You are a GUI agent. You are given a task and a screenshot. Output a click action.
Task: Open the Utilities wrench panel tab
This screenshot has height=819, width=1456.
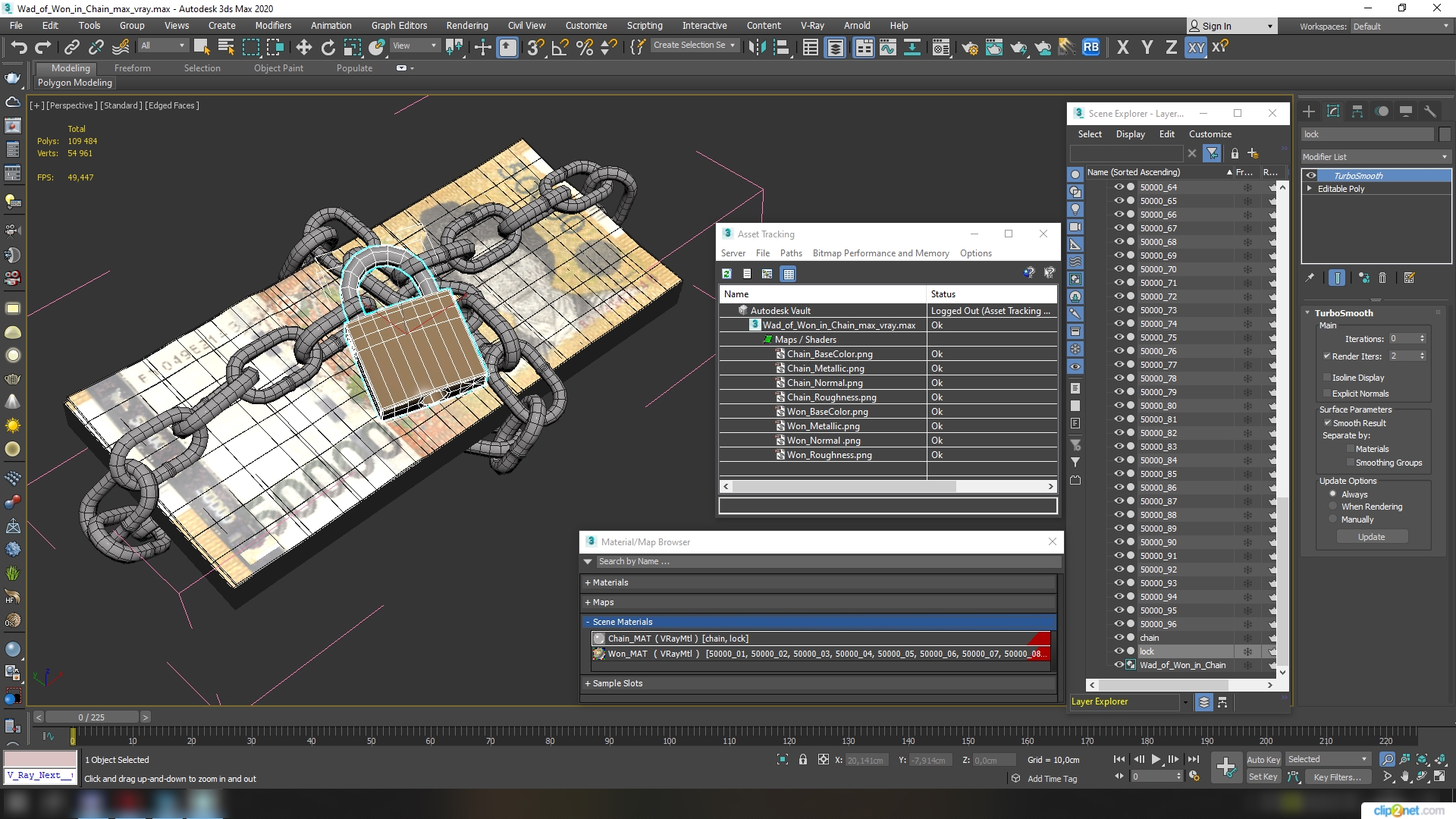[x=1430, y=112]
